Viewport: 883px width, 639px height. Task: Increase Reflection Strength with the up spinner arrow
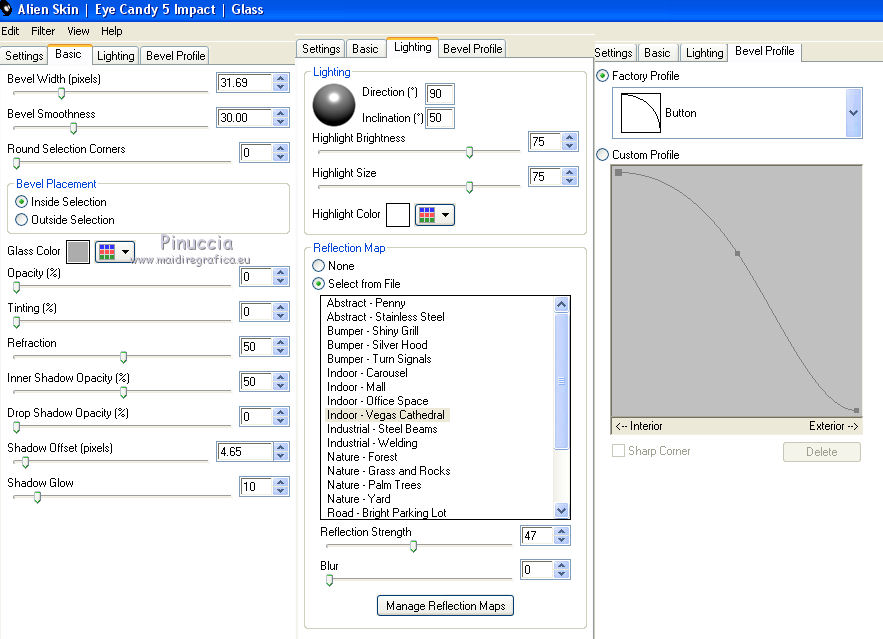(561, 531)
